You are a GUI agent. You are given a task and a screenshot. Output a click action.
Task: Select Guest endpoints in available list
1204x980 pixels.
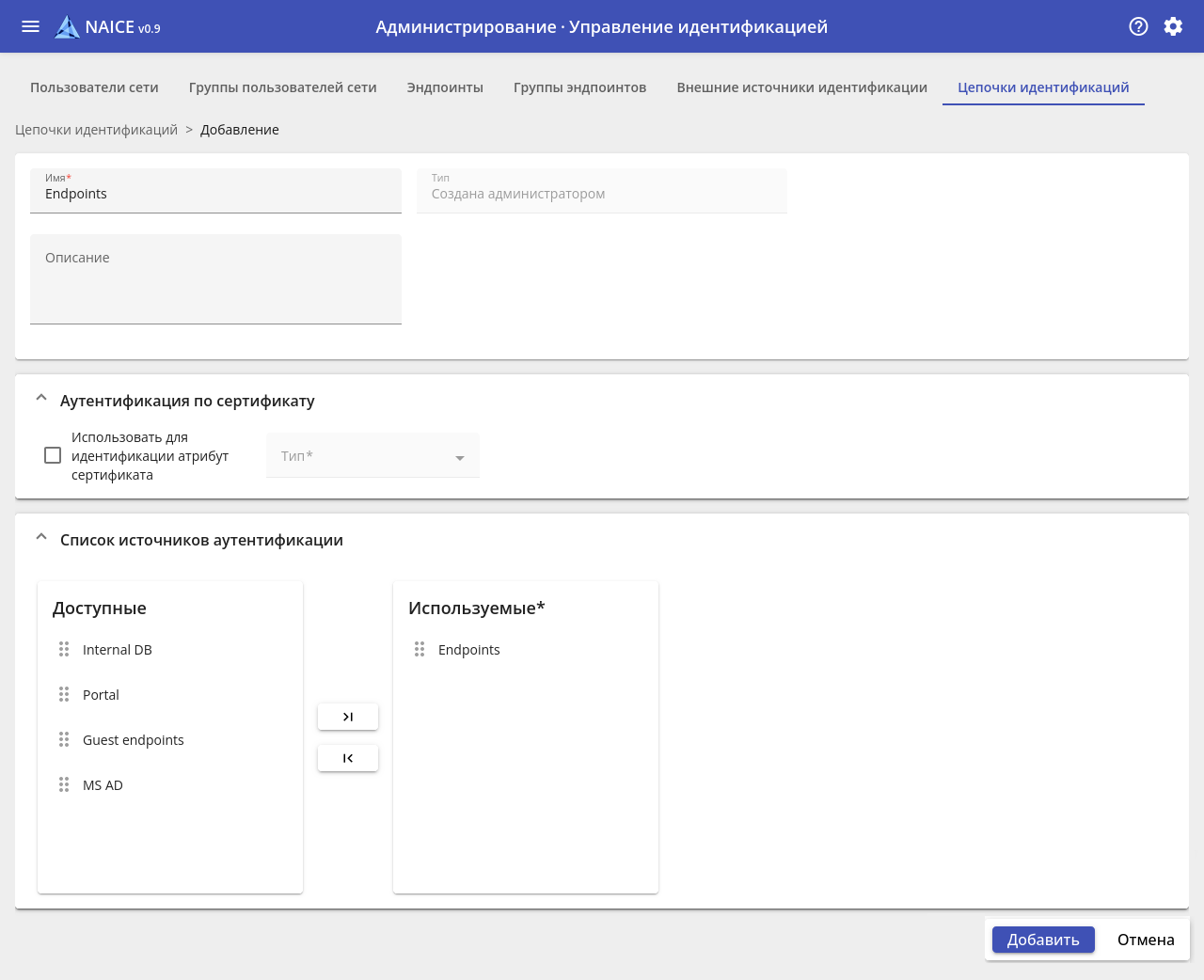(134, 740)
